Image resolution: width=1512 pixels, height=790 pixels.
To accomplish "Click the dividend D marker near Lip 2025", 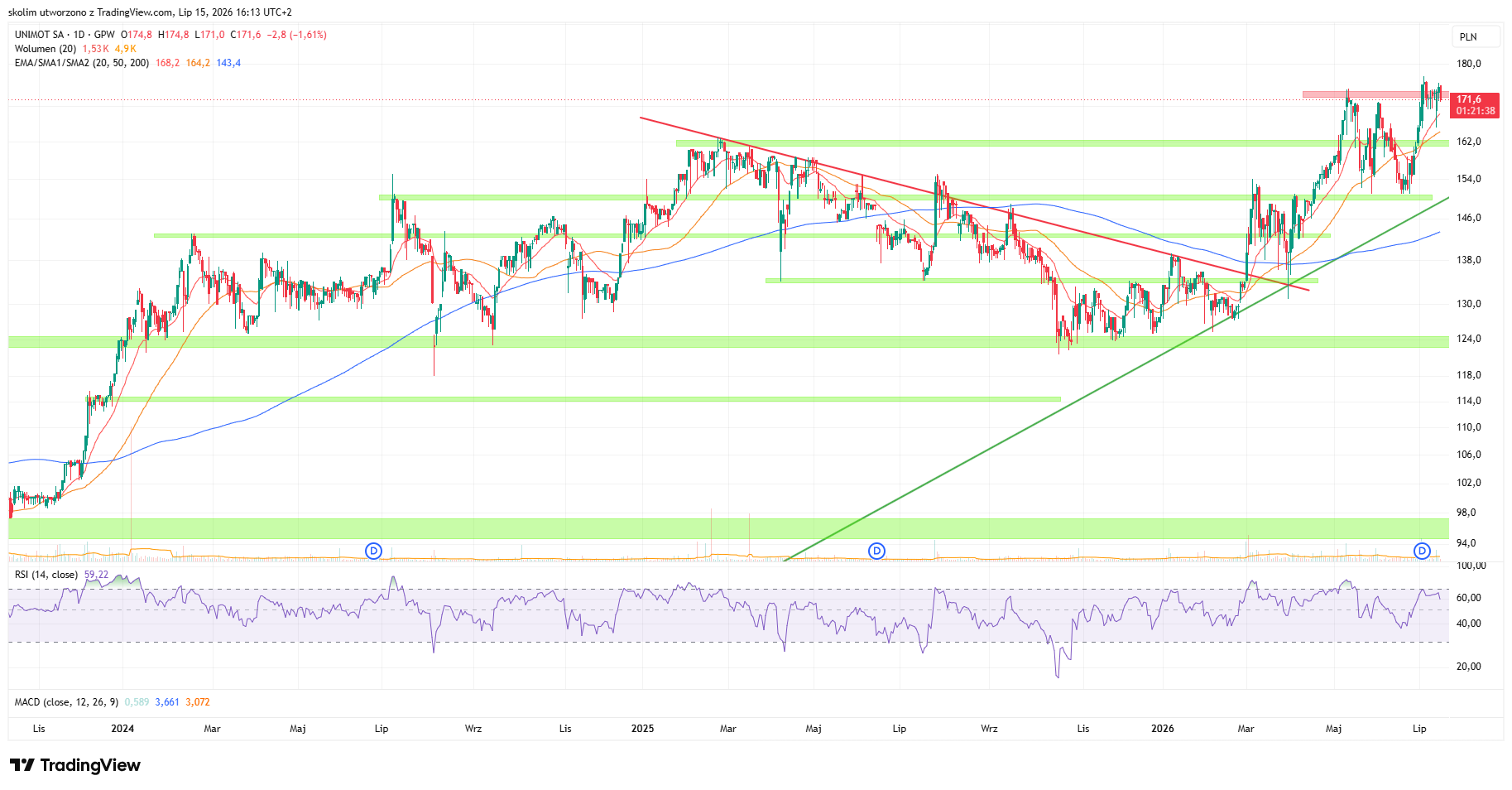I will pos(876,551).
